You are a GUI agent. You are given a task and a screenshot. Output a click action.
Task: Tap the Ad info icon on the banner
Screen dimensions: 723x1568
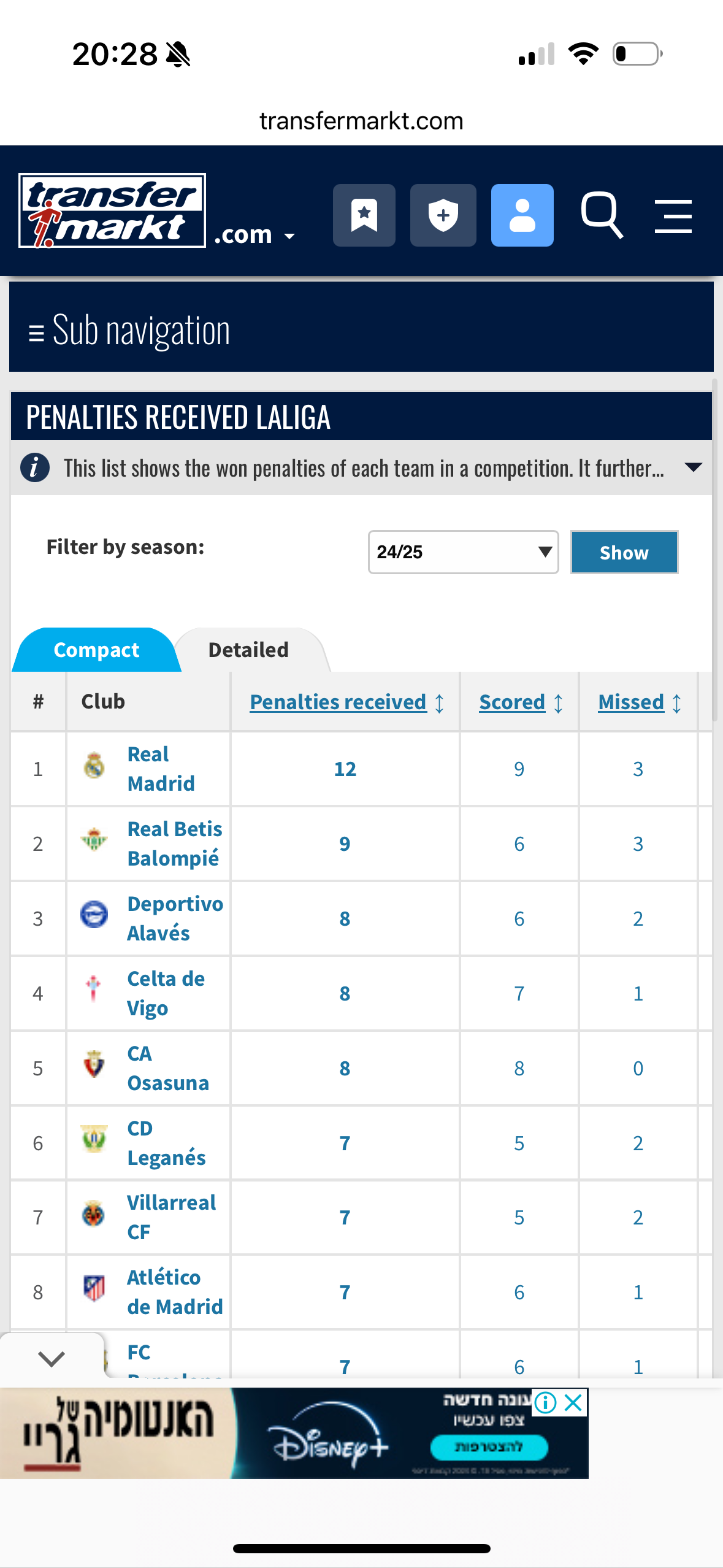coord(545,1402)
